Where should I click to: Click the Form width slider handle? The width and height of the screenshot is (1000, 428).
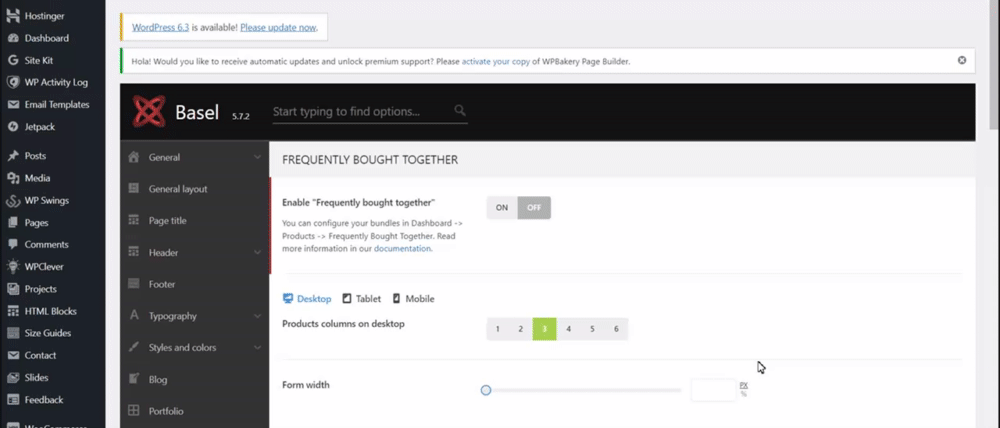pyautogui.click(x=486, y=390)
